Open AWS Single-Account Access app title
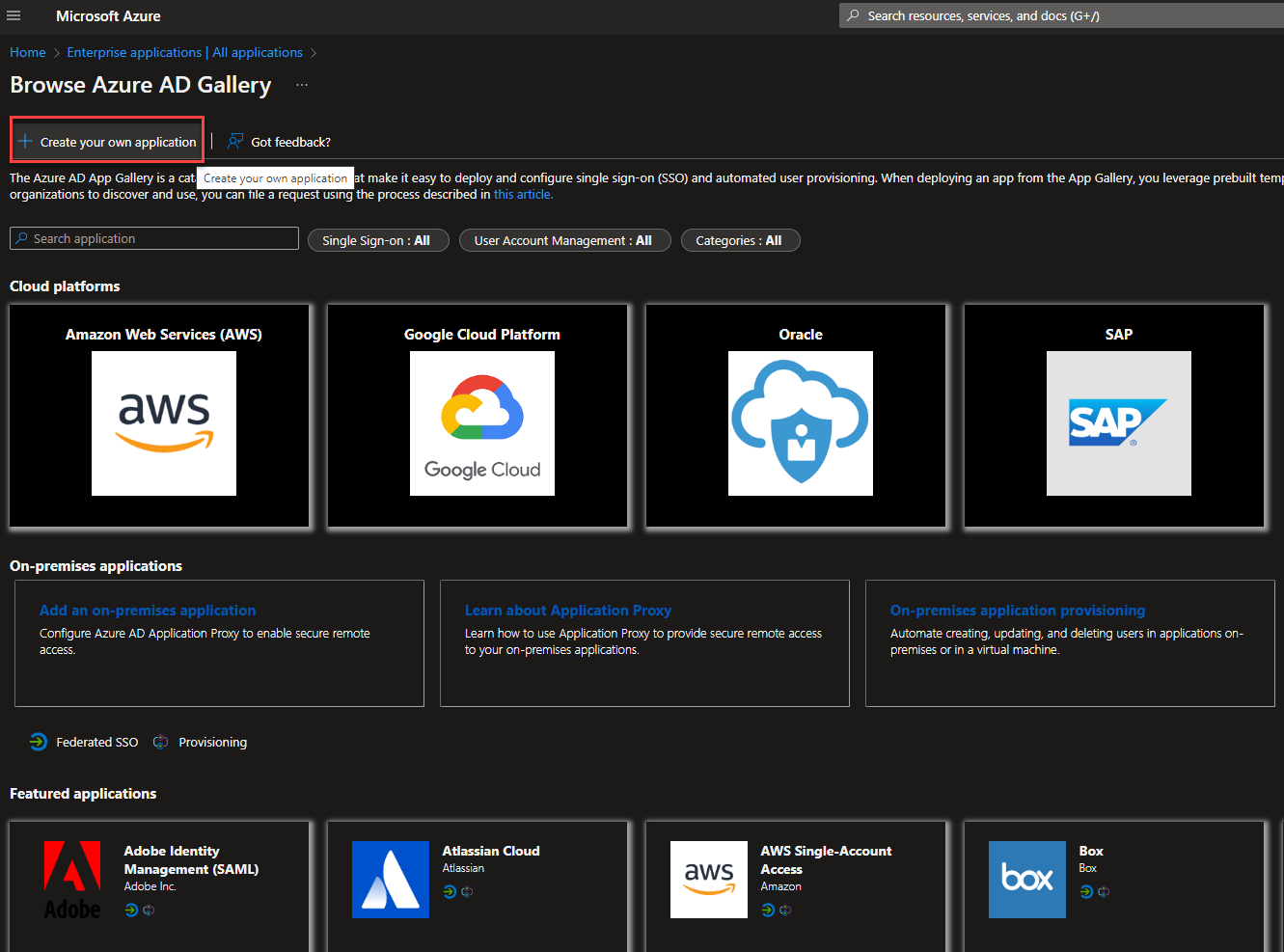 826,859
